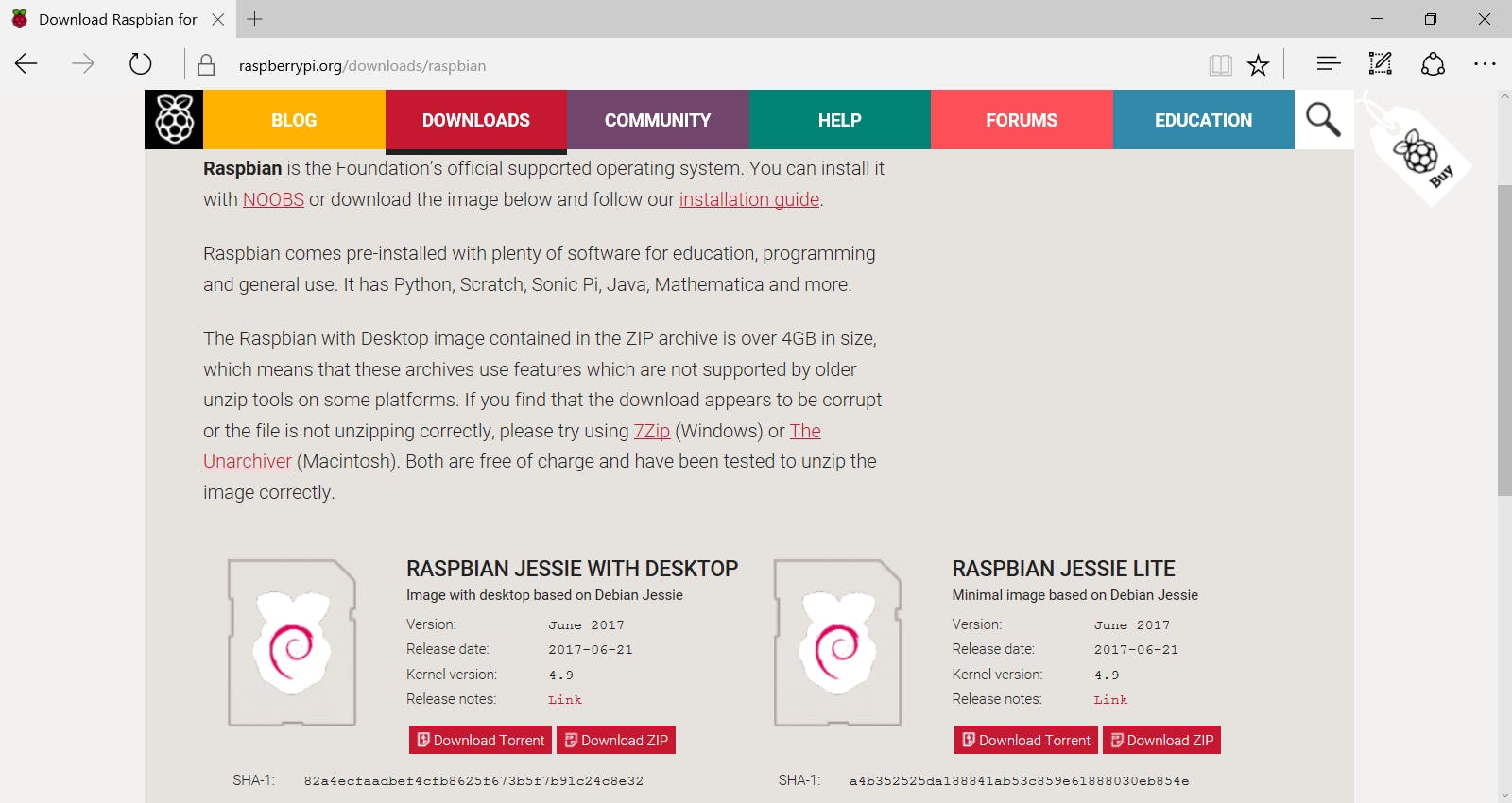The width and height of the screenshot is (1512, 803).
Task: Click the Buy tag icon
Action: pos(1420,154)
